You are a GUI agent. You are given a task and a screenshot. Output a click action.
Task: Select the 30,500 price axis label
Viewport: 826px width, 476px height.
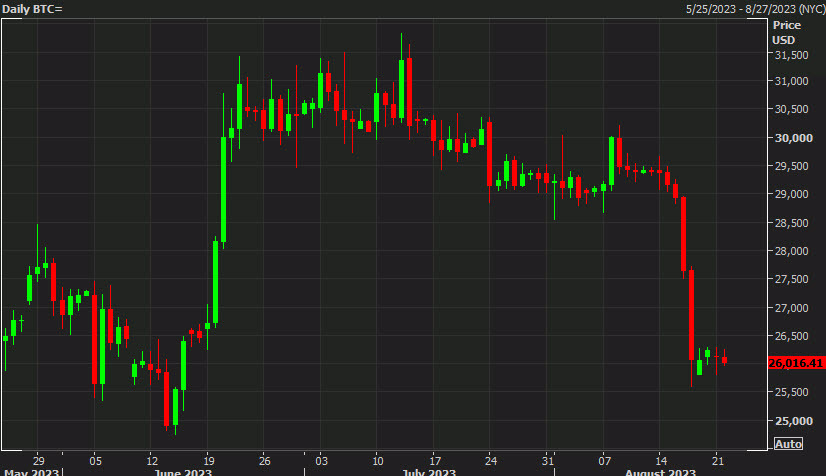(791, 109)
